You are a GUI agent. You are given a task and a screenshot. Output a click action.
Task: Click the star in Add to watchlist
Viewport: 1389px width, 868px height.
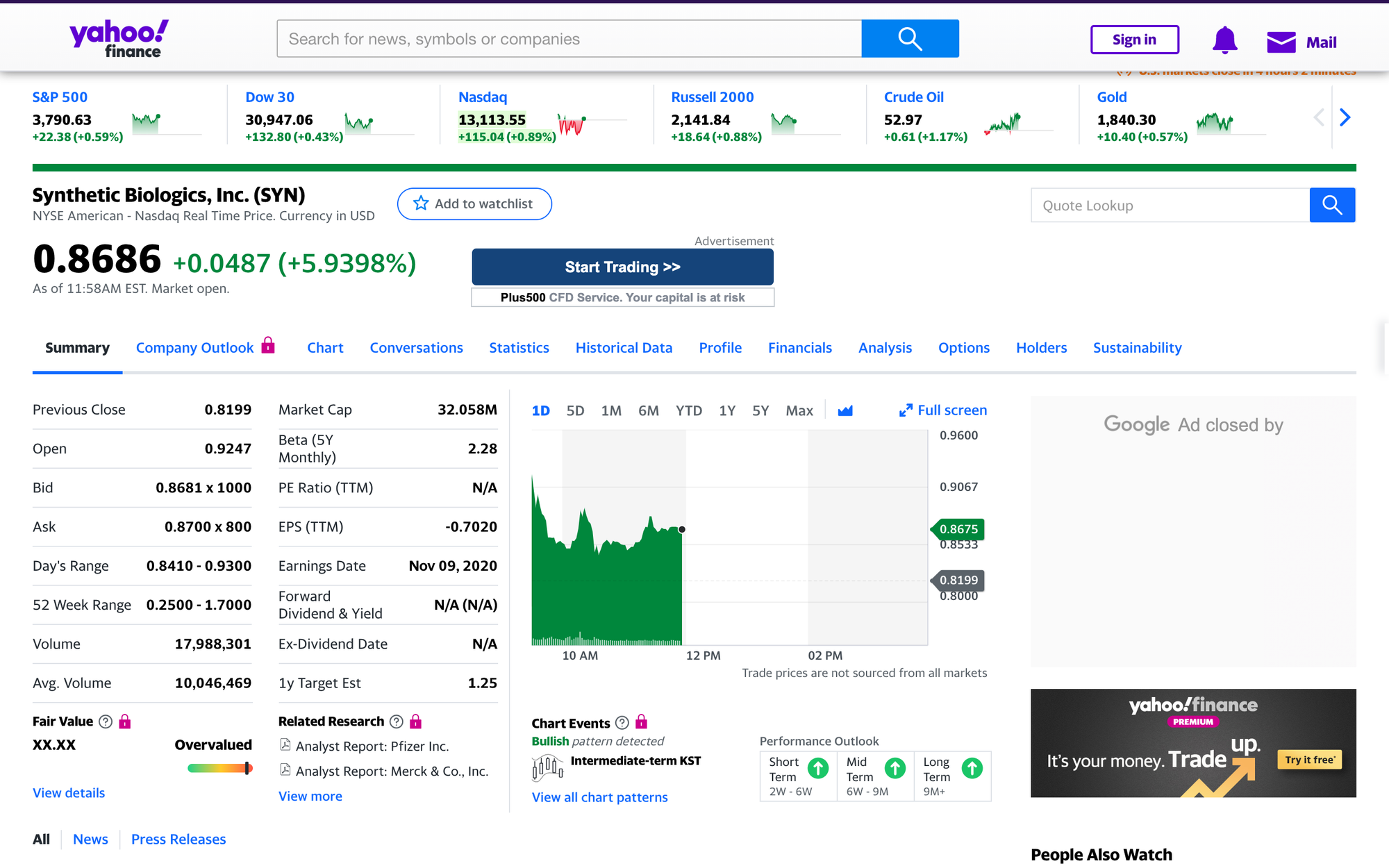click(x=421, y=203)
